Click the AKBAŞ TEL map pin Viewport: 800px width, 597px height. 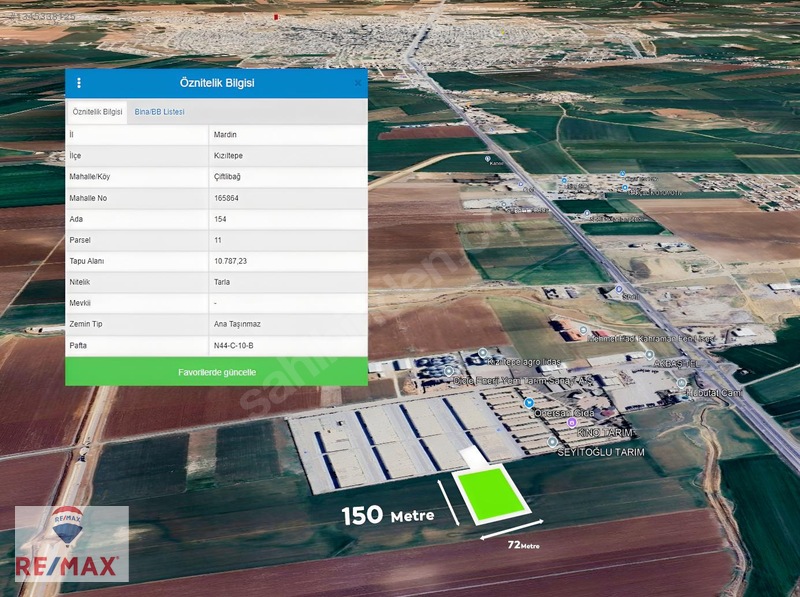tap(649, 355)
